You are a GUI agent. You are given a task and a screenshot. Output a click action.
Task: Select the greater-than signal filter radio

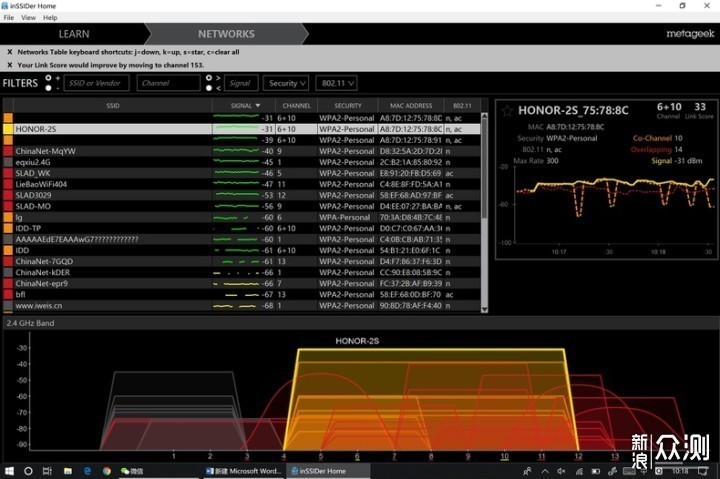pos(209,78)
